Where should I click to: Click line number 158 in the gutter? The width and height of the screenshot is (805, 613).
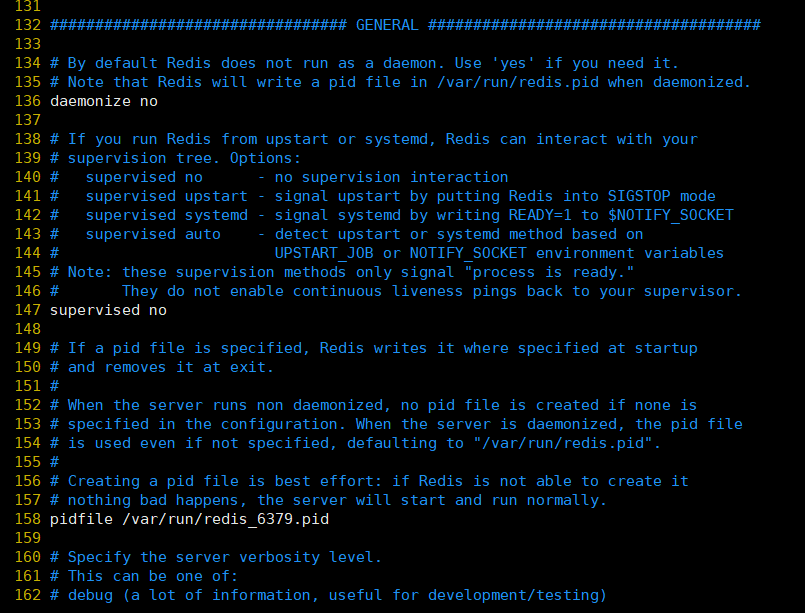point(28,519)
